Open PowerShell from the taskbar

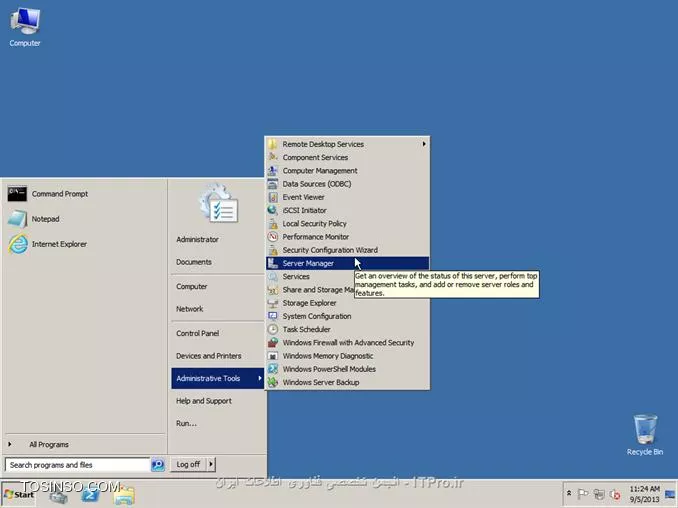coord(90,495)
